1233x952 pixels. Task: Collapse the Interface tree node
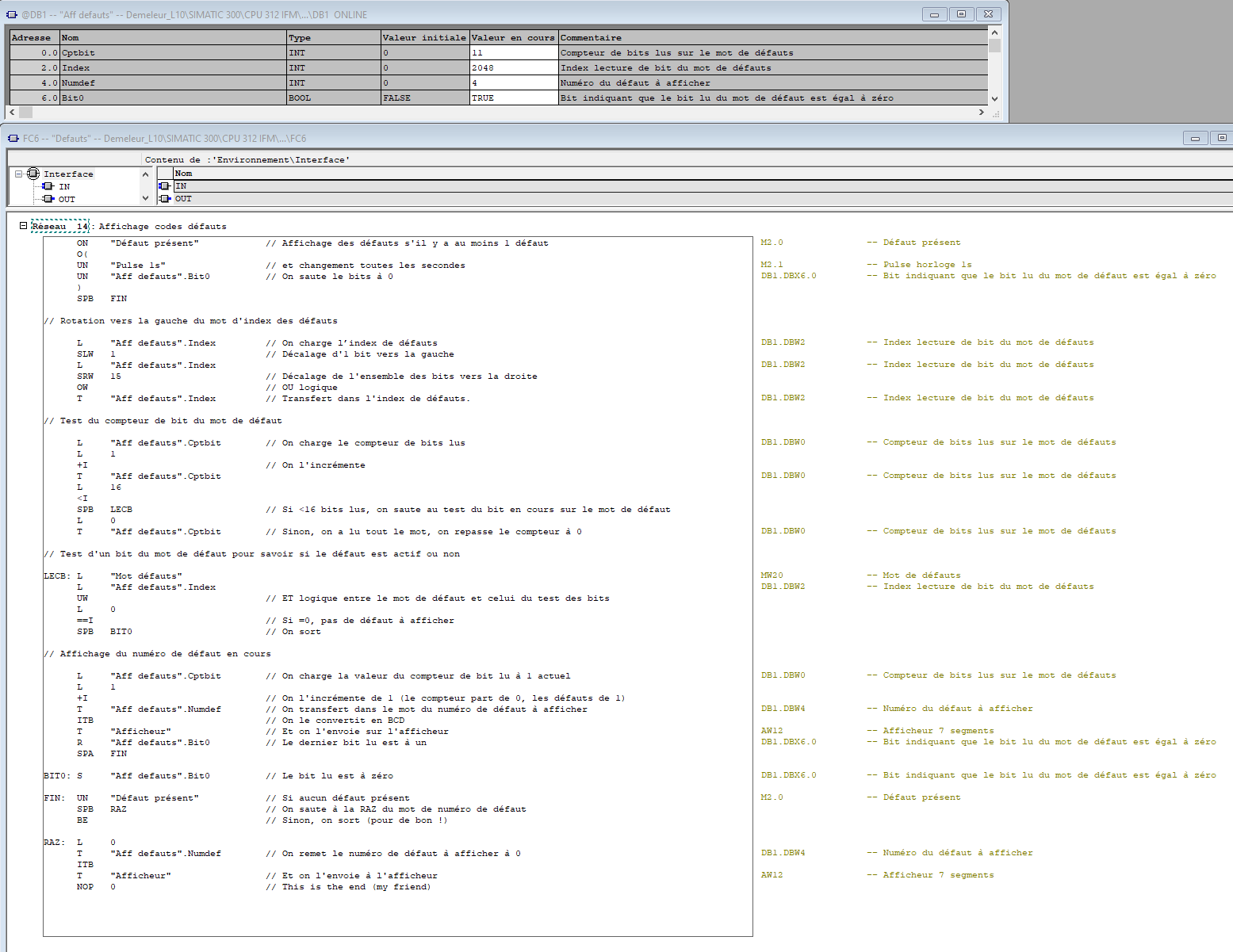coord(19,174)
